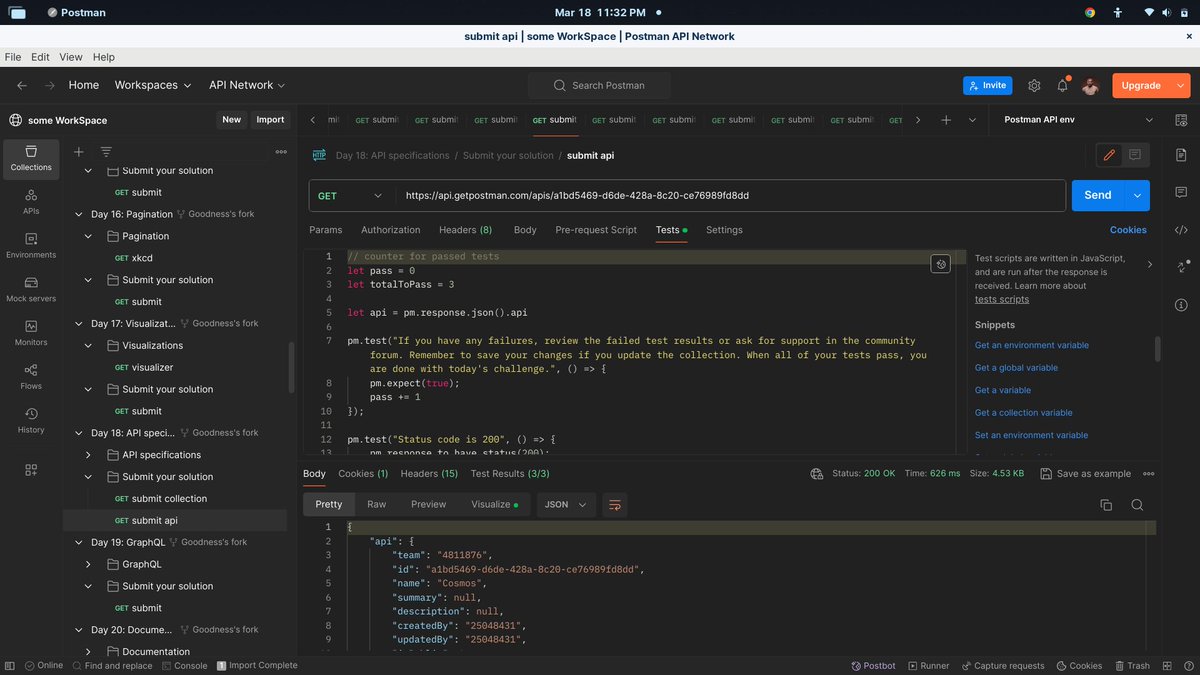Expand the API specifications folder
This screenshot has height=675, width=1200.
pyautogui.click(x=88, y=455)
